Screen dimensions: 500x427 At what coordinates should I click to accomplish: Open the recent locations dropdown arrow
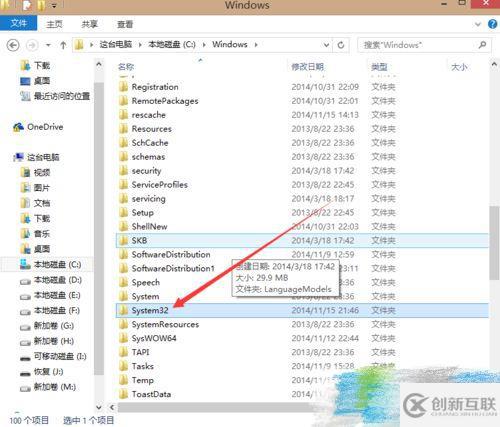pyautogui.click(x=48, y=45)
